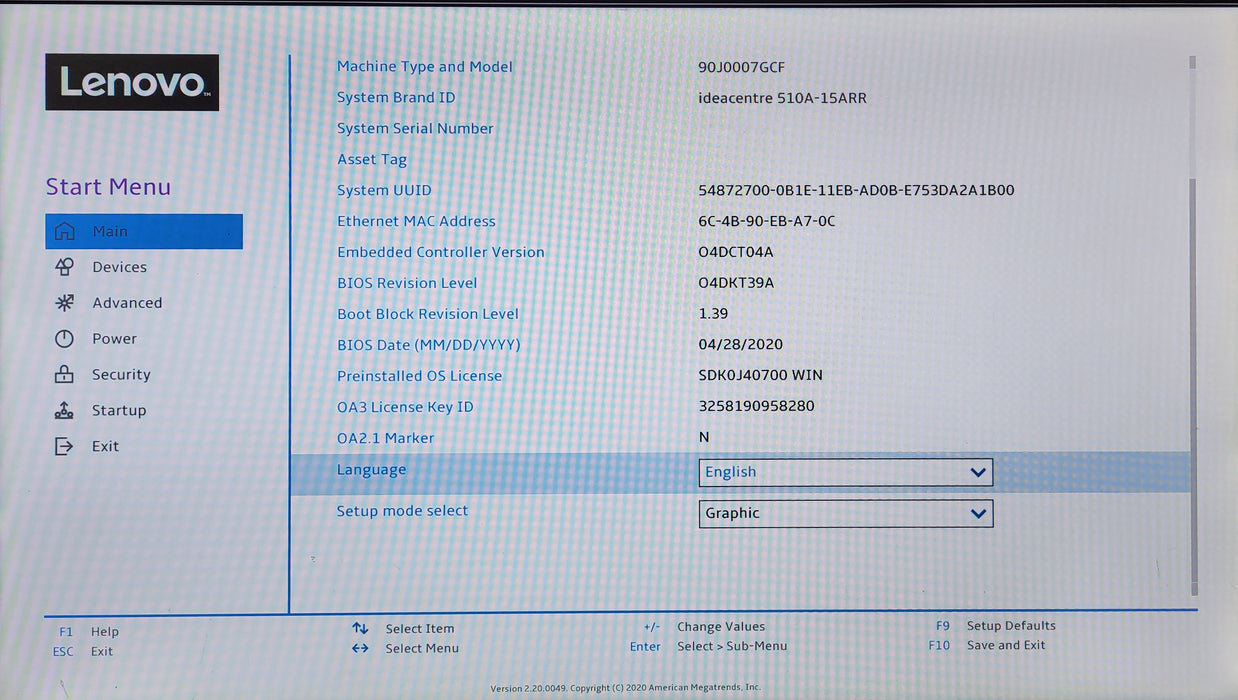Click the Boot Block Revision Level label
Image resolution: width=1238 pixels, height=700 pixels.
tap(428, 315)
